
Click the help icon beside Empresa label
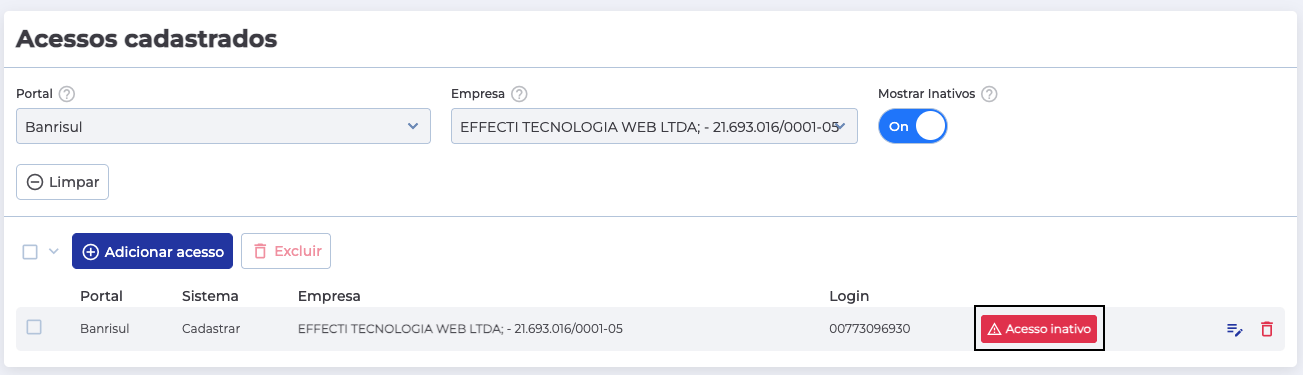pos(519,94)
